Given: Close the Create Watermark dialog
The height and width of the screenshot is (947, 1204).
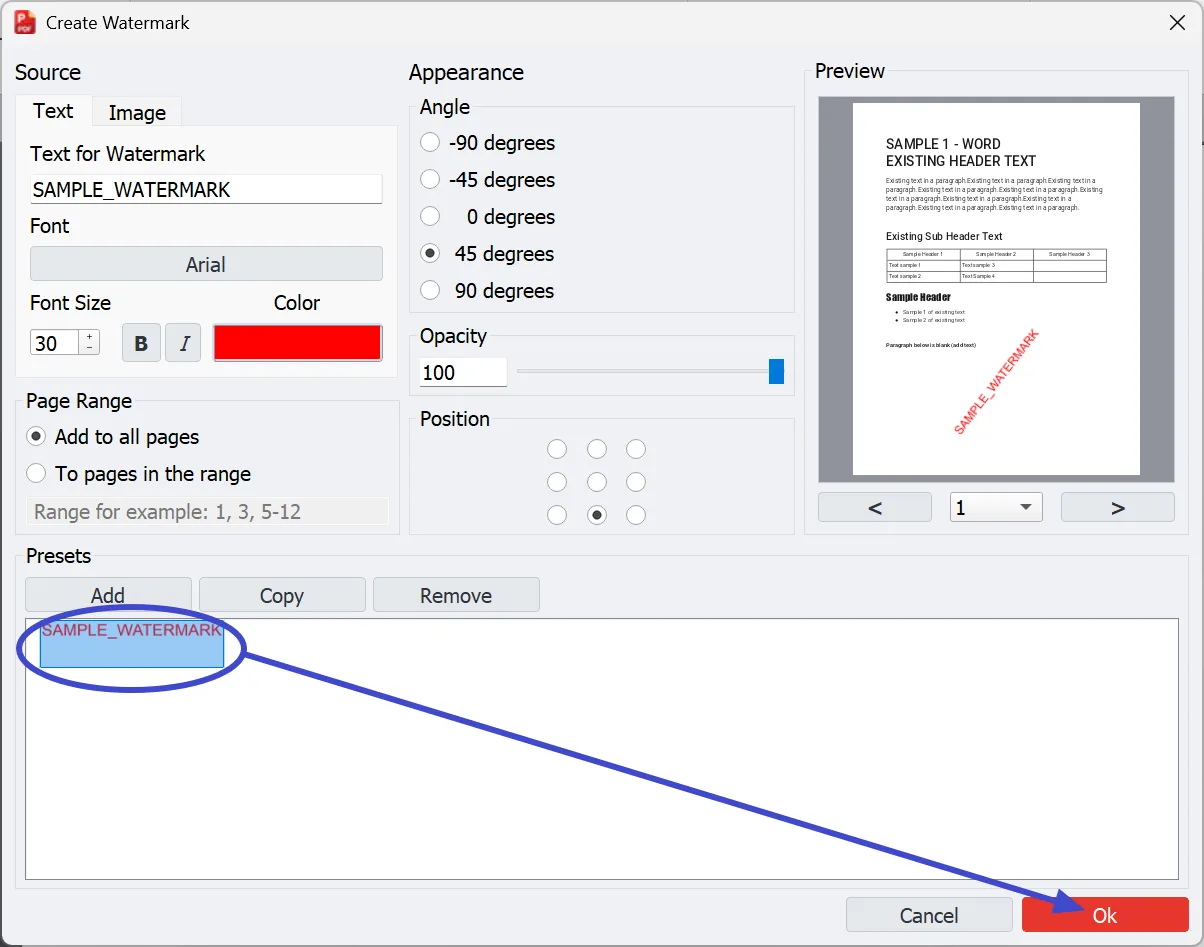Looking at the screenshot, I should click(x=1177, y=22).
